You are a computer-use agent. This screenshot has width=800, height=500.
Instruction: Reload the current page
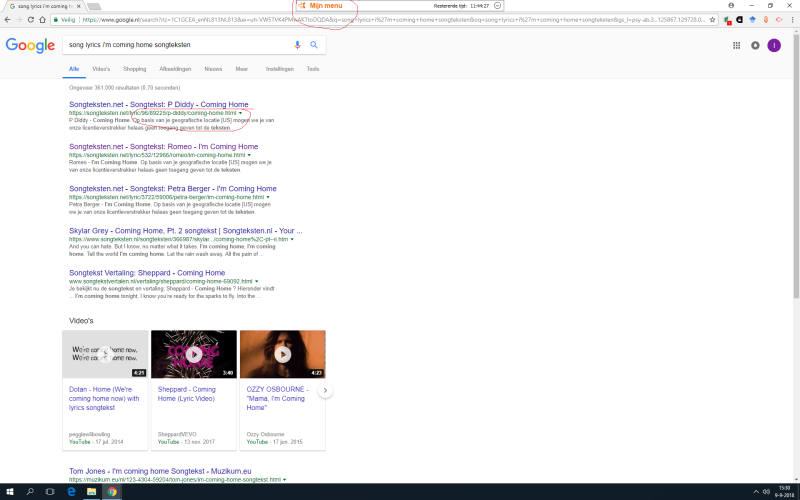(x=31, y=19)
